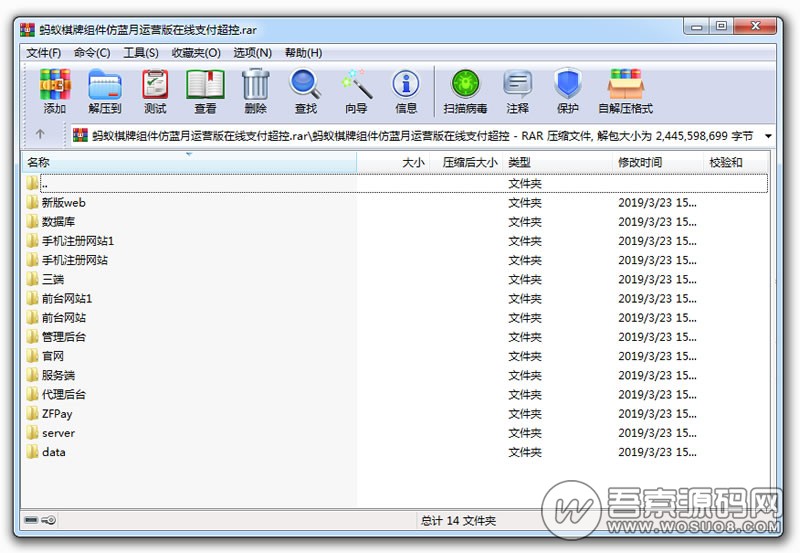The image size is (800, 553).
Task: Select the 前台网站 folder
Action: [x=396, y=318]
